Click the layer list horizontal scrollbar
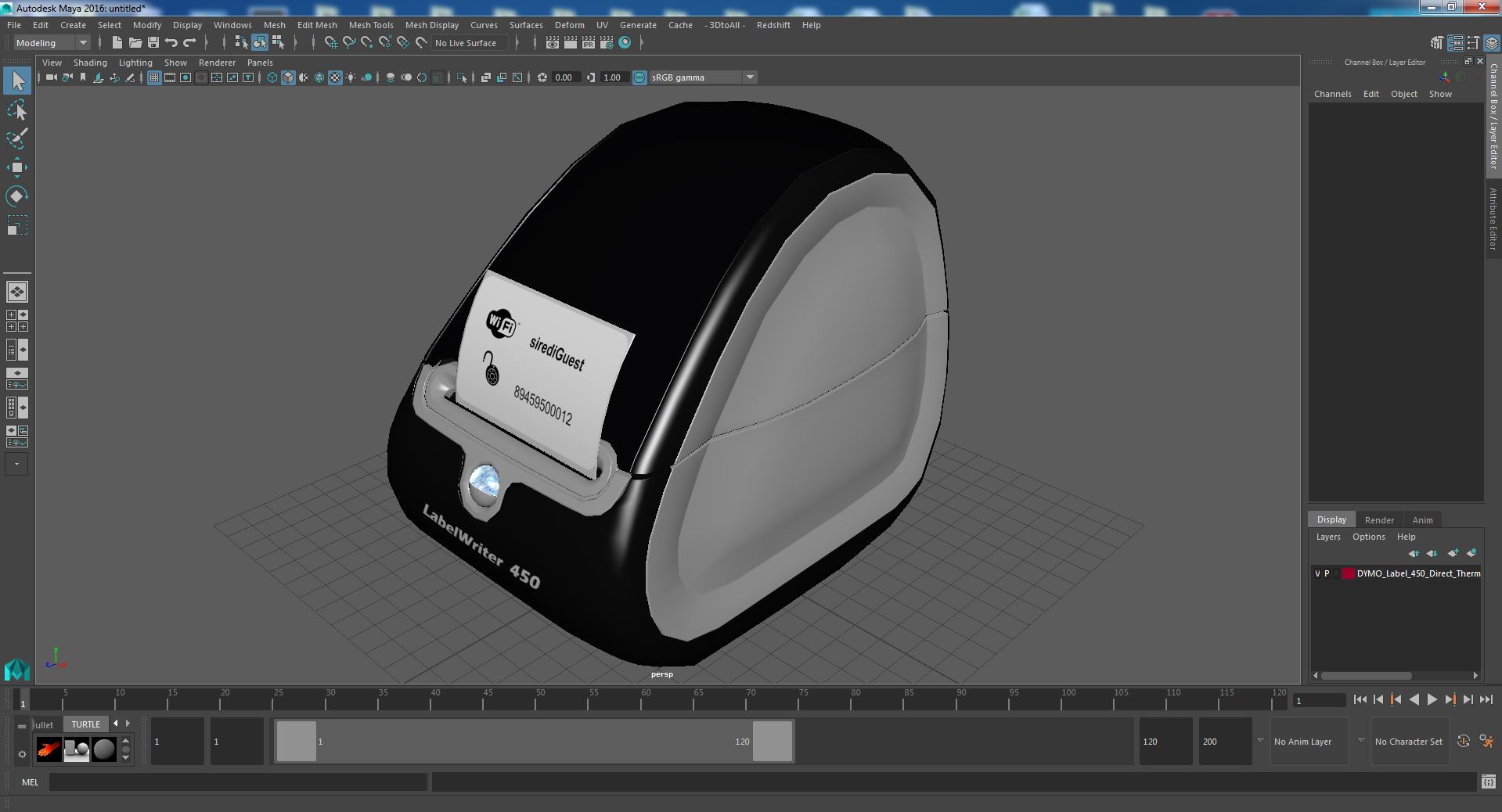1502x812 pixels. (x=1367, y=675)
